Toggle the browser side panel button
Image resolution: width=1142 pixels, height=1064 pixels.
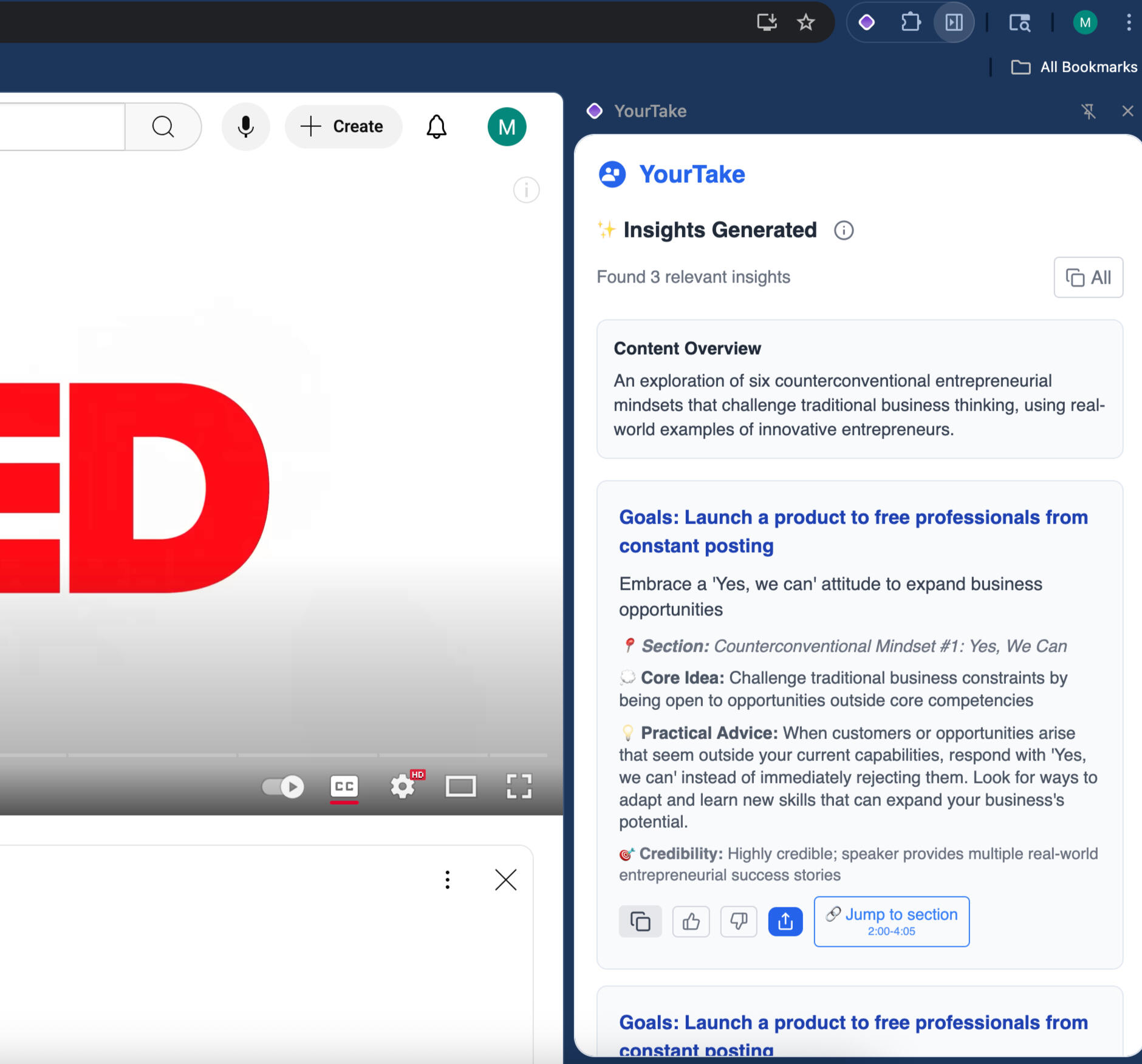[x=954, y=22]
